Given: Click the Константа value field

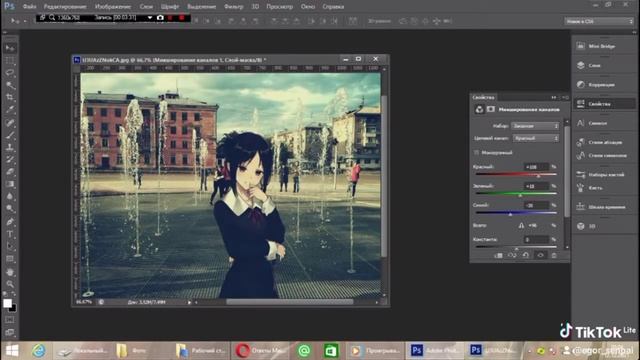Looking at the screenshot, I should tap(536, 240).
